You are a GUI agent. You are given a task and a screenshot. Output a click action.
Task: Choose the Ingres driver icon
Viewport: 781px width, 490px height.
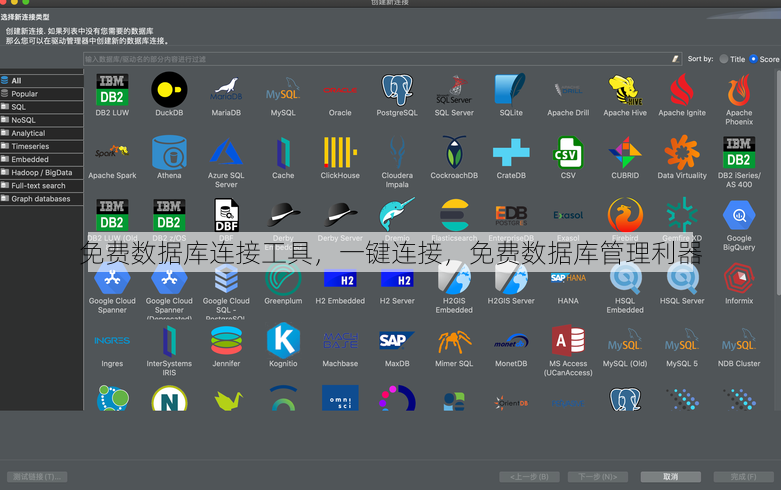[112, 341]
